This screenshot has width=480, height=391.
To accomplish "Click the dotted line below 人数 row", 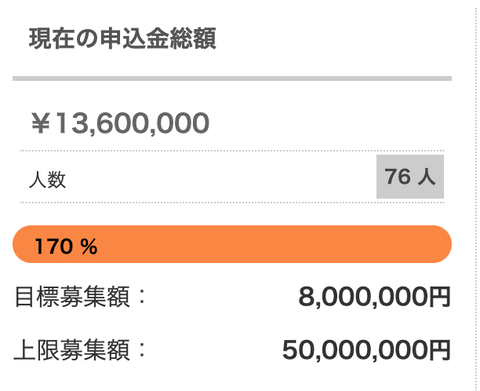I will pyautogui.click(x=232, y=202).
